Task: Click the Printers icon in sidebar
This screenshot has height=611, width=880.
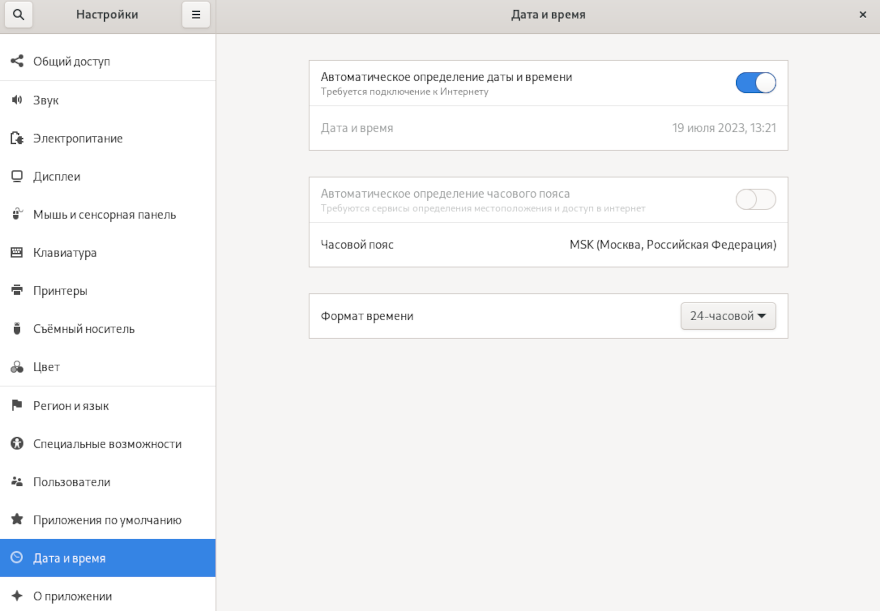Action: tap(17, 290)
